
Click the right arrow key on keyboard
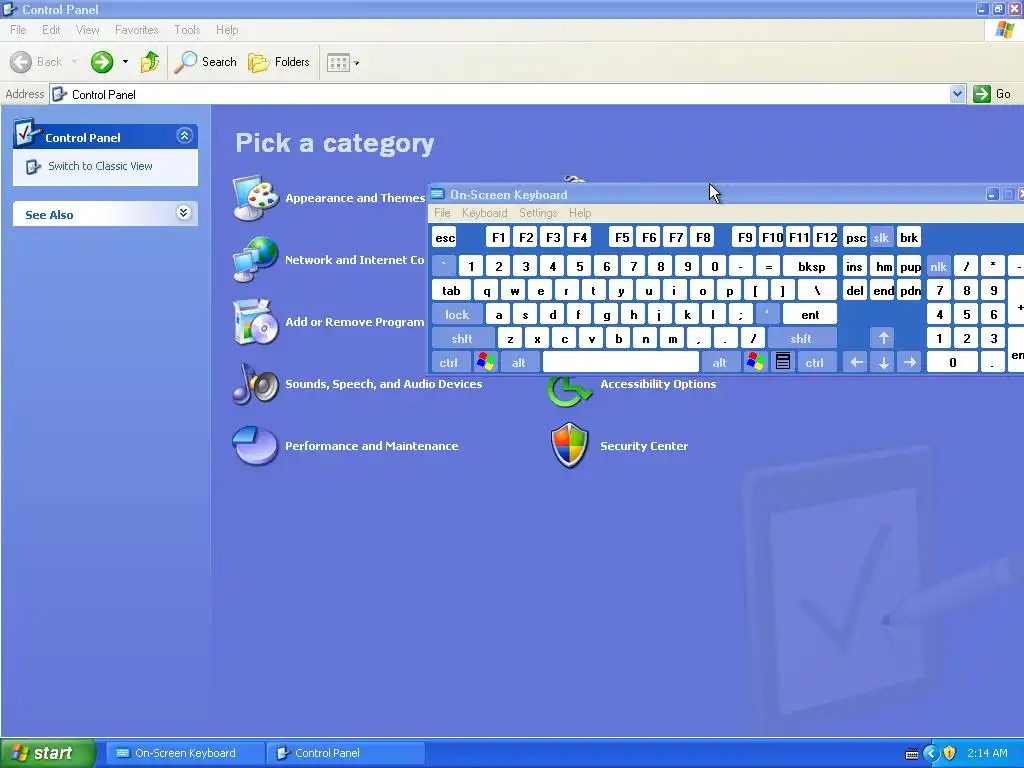910,362
